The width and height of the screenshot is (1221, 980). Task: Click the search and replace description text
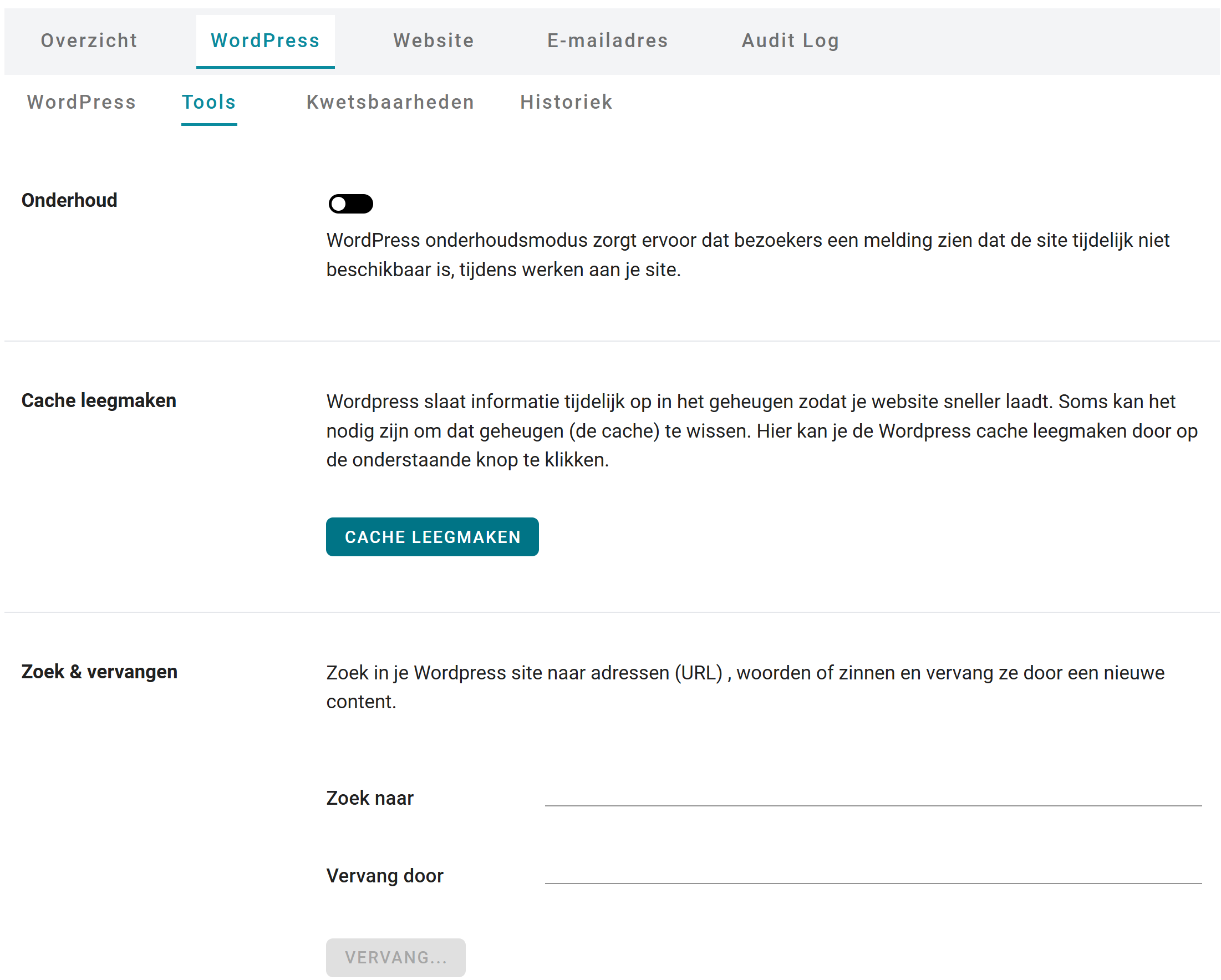coord(745,687)
